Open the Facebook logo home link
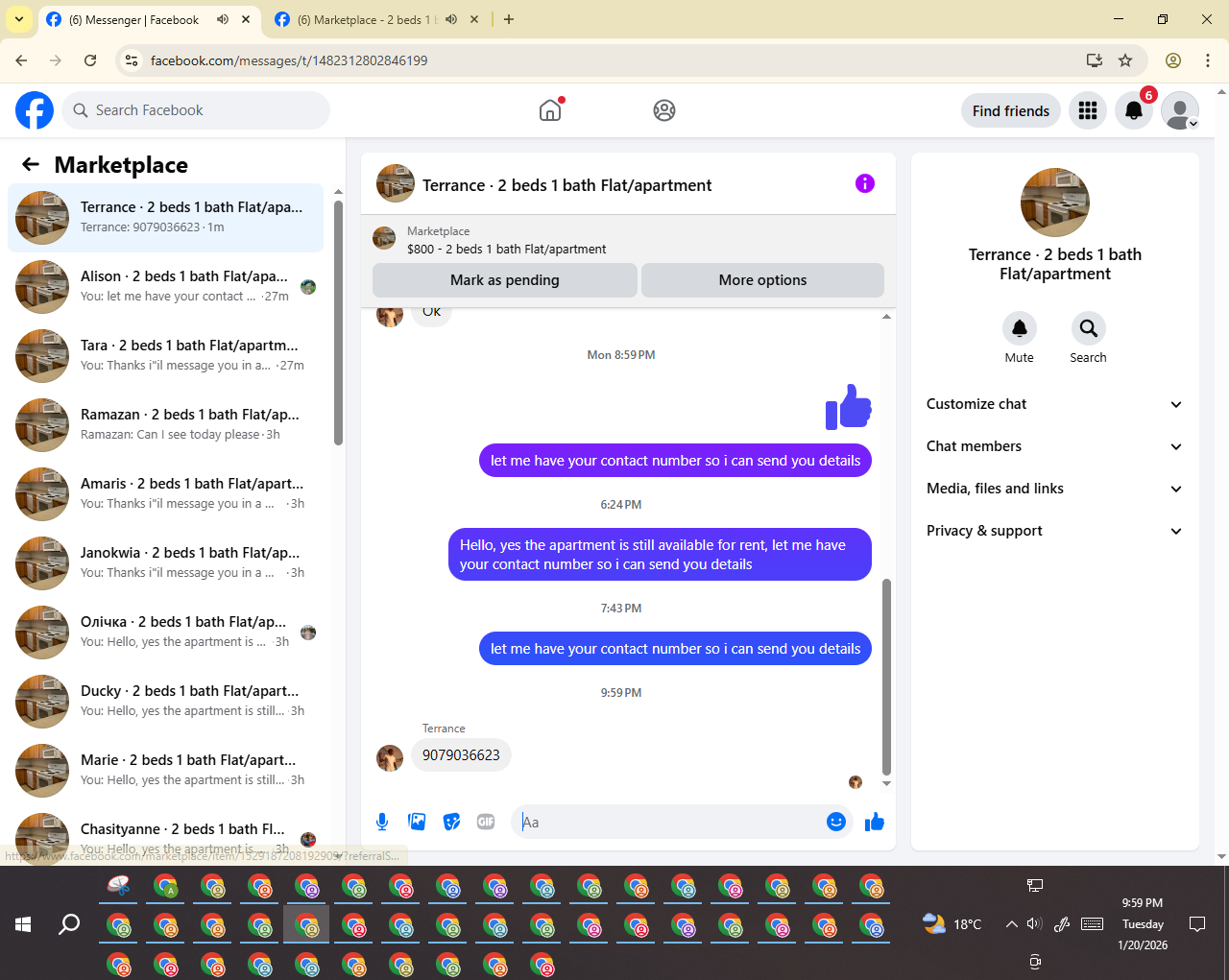This screenshot has height=980, width=1229. (35, 110)
